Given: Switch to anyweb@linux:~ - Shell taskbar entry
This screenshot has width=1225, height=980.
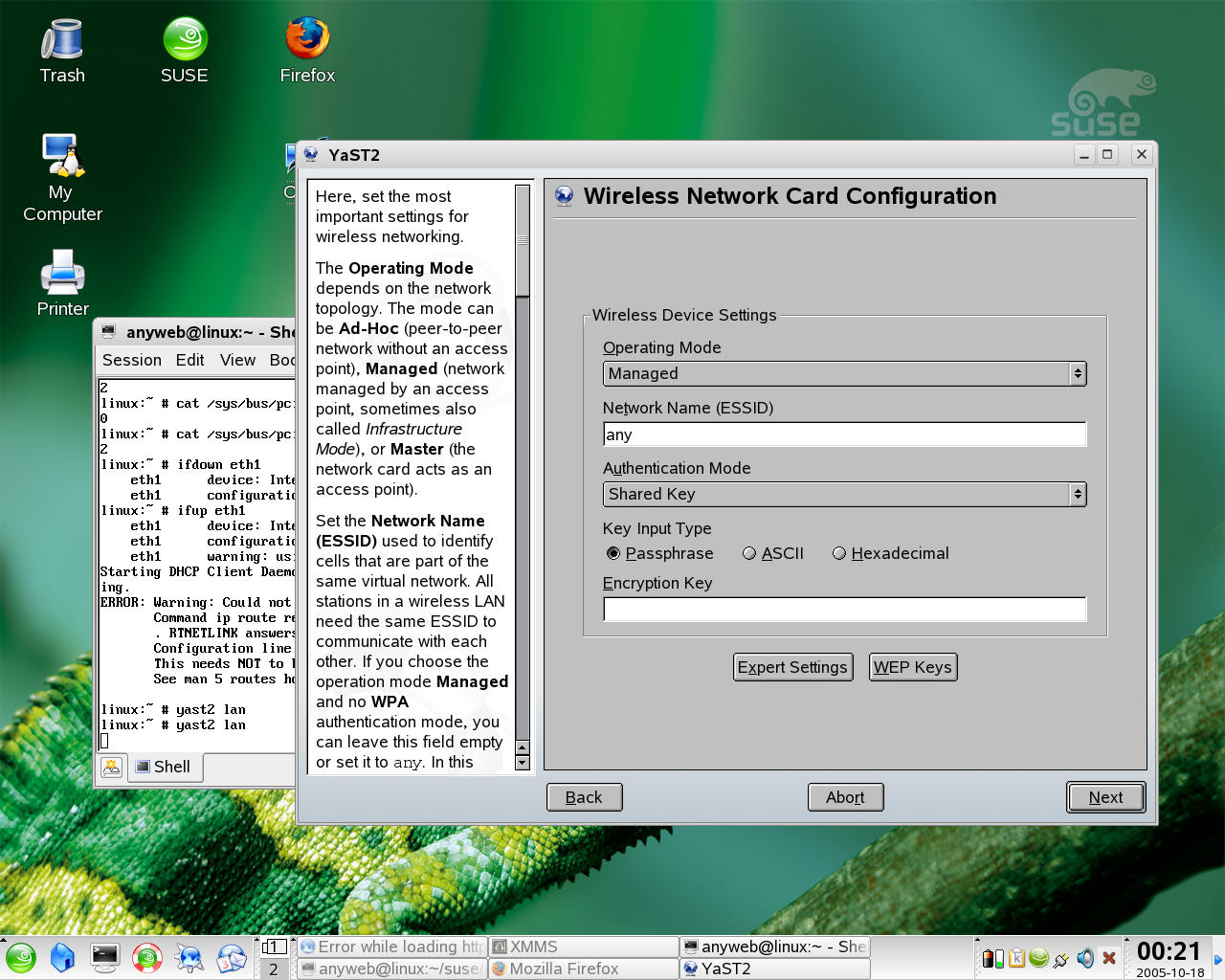Looking at the screenshot, I should 775,947.
